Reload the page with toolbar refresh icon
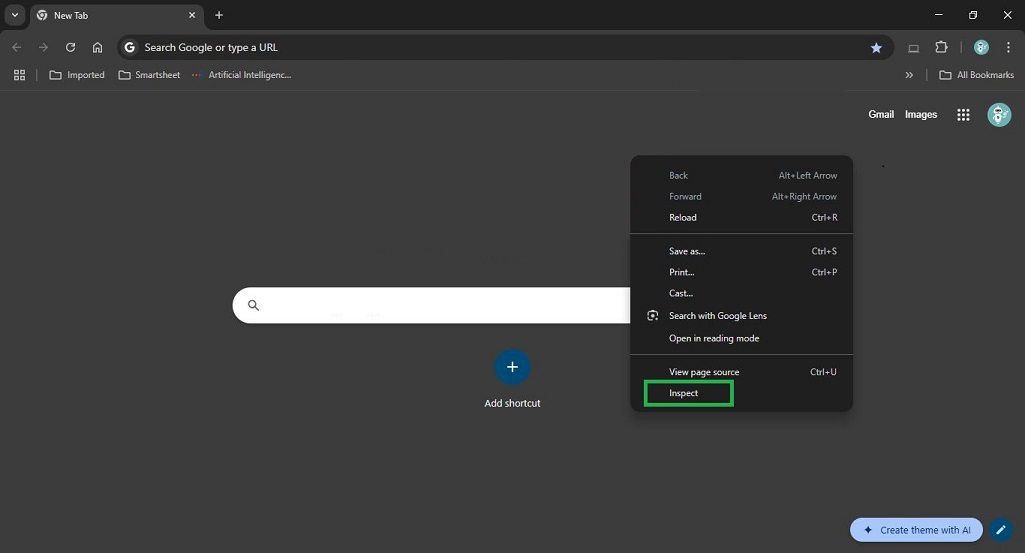 click(x=71, y=47)
